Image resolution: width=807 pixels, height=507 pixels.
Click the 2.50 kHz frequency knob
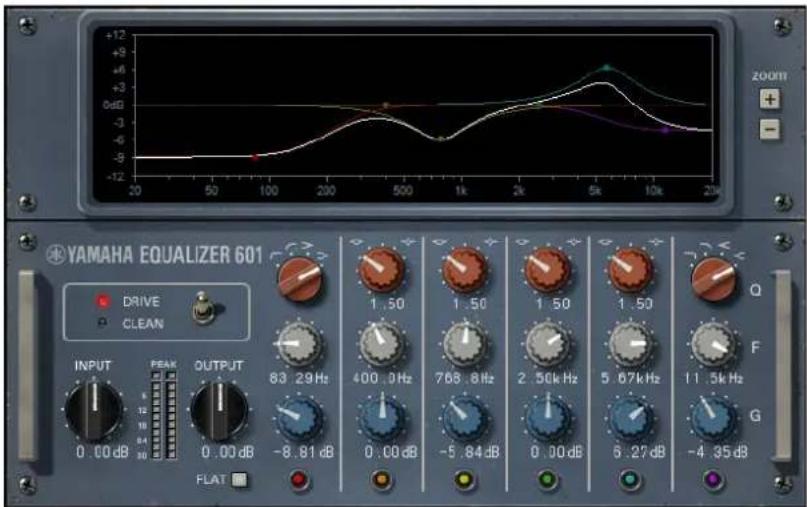547,344
